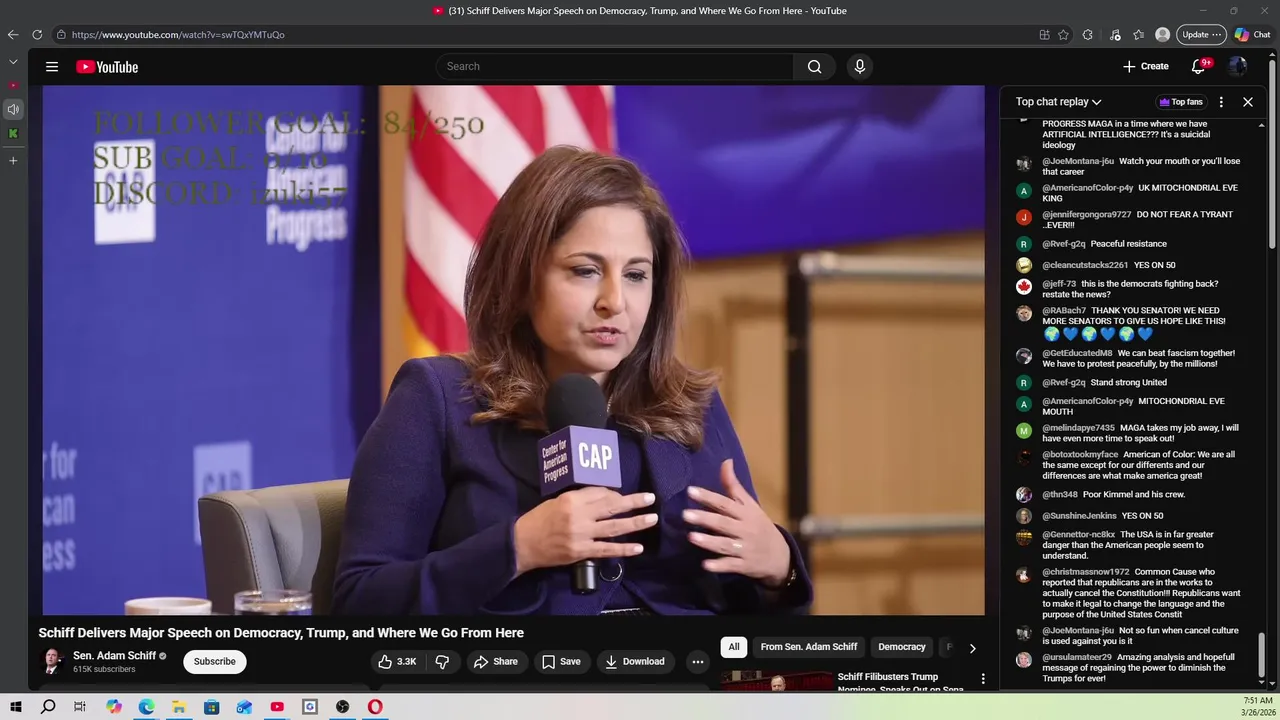Screen dimensions: 1280x720
Task: Download the video
Action: [635, 661]
